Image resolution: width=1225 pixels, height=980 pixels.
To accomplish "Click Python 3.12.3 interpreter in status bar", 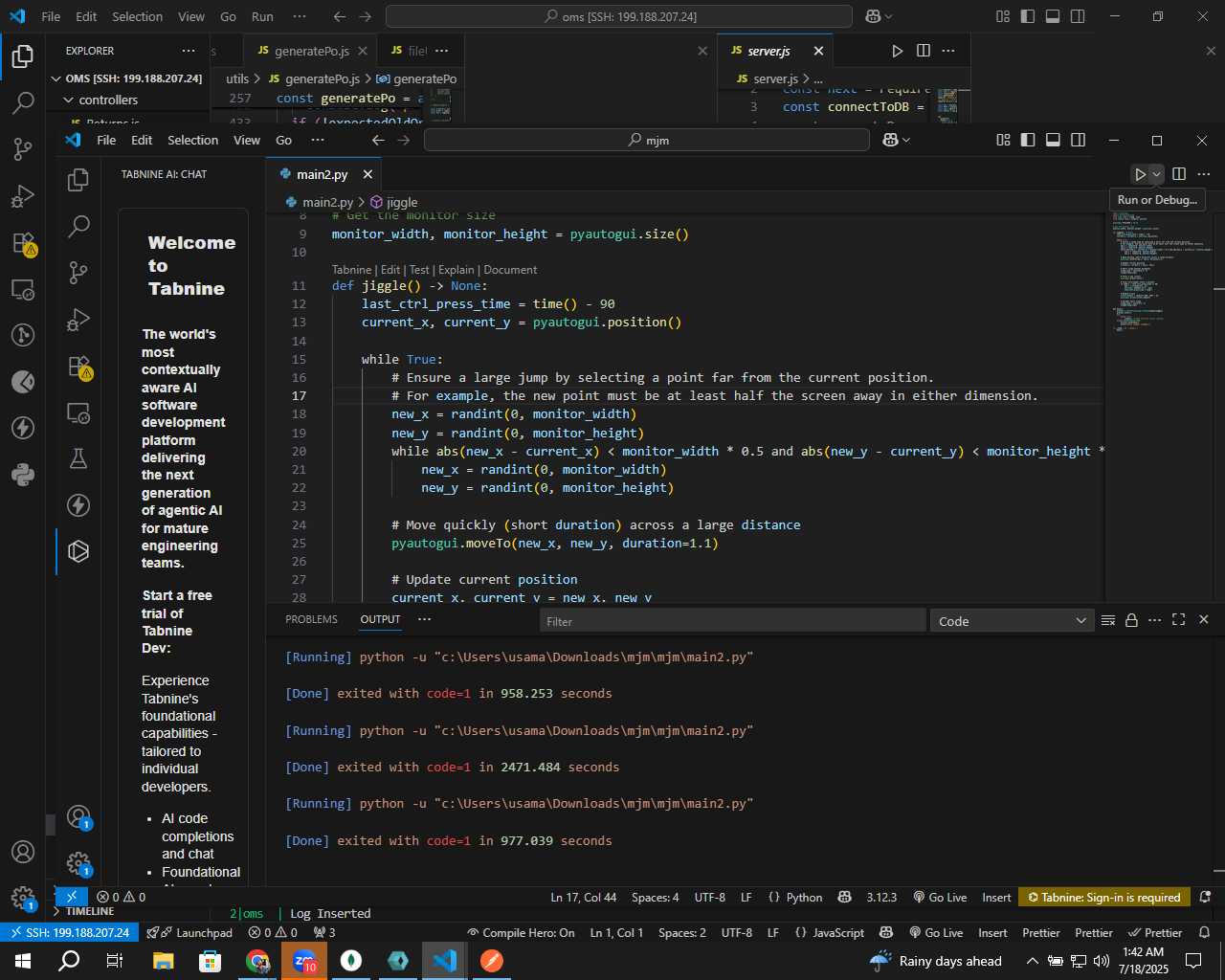I will coord(881,897).
